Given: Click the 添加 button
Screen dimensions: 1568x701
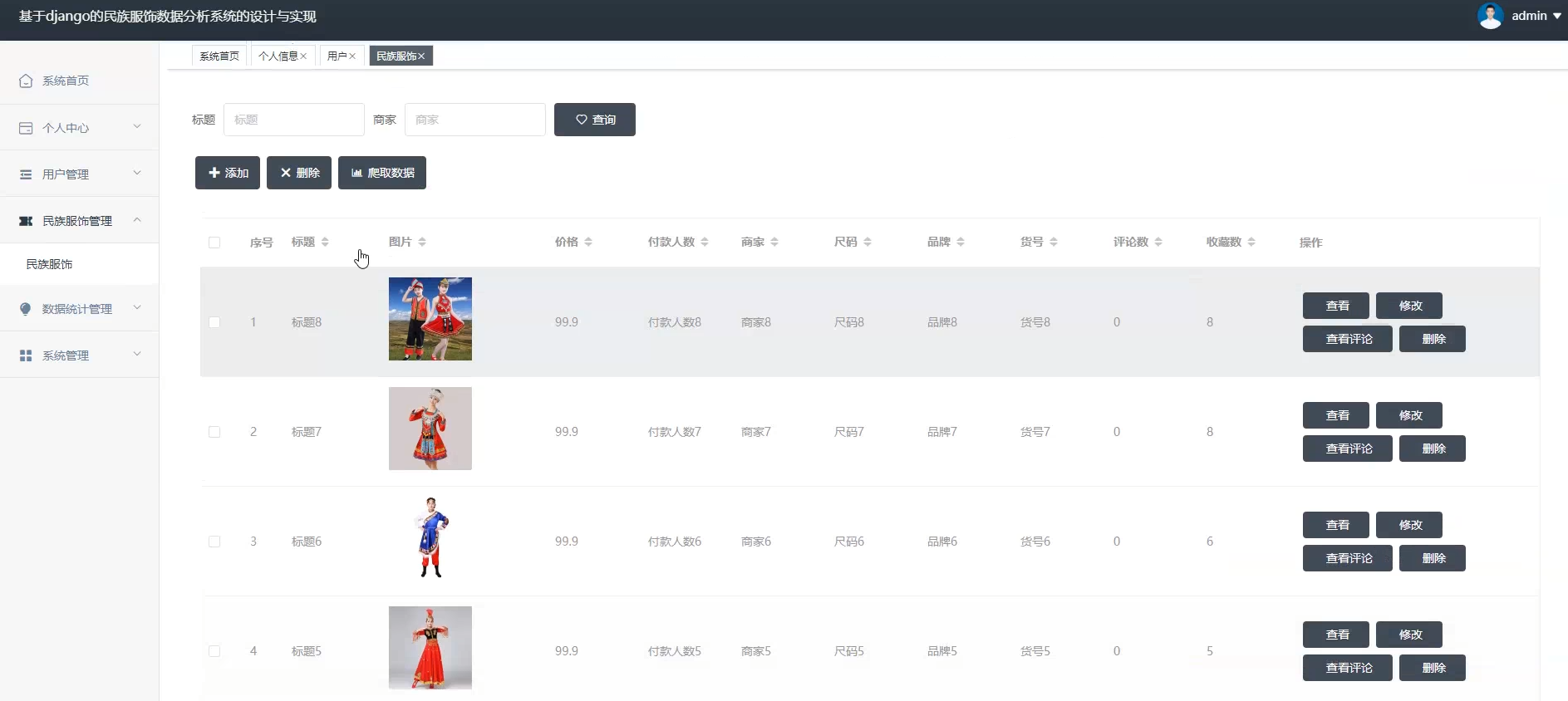Looking at the screenshot, I should tap(228, 173).
